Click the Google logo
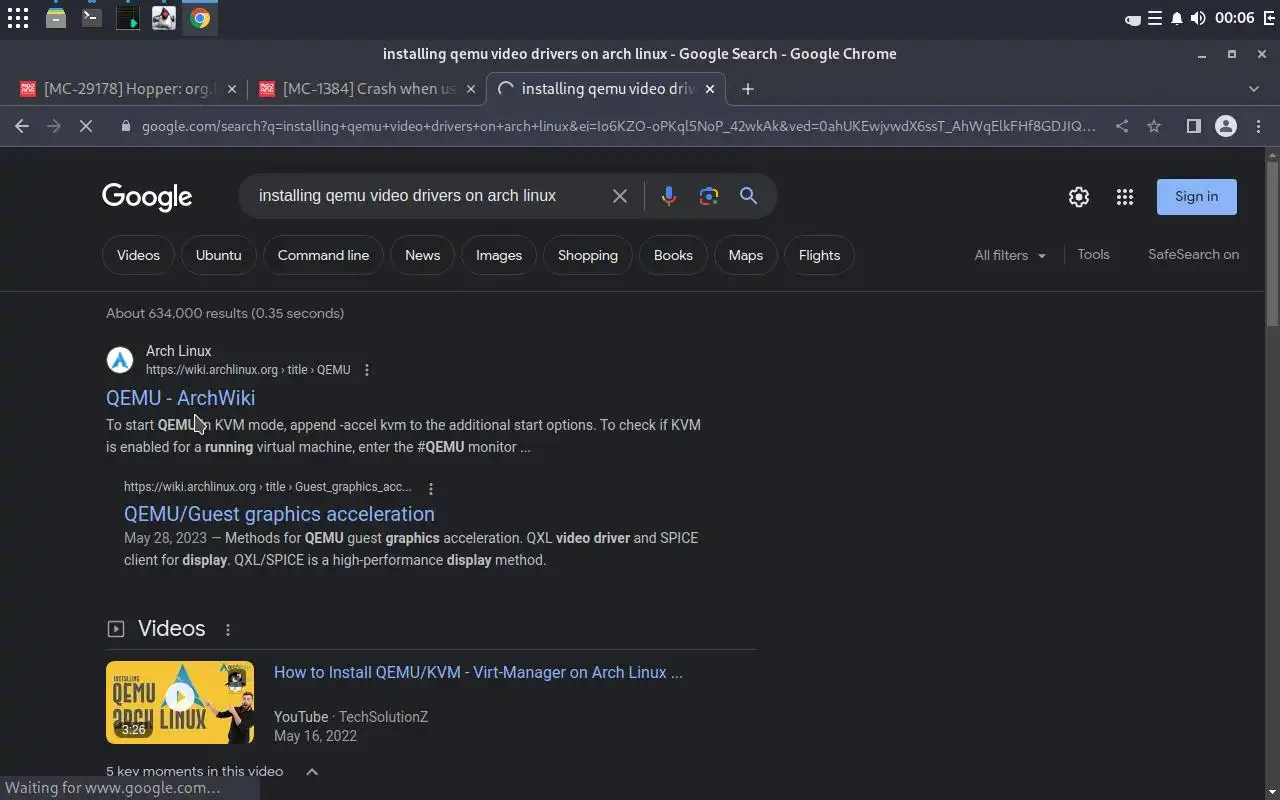The width and height of the screenshot is (1280, 800). [x=147, y=197]
